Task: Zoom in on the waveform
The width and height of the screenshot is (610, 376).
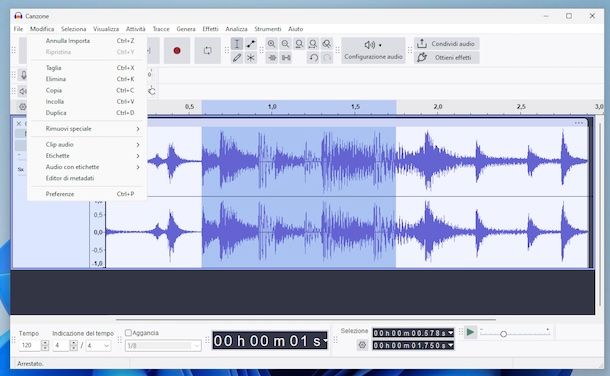Action: [272, 44]
